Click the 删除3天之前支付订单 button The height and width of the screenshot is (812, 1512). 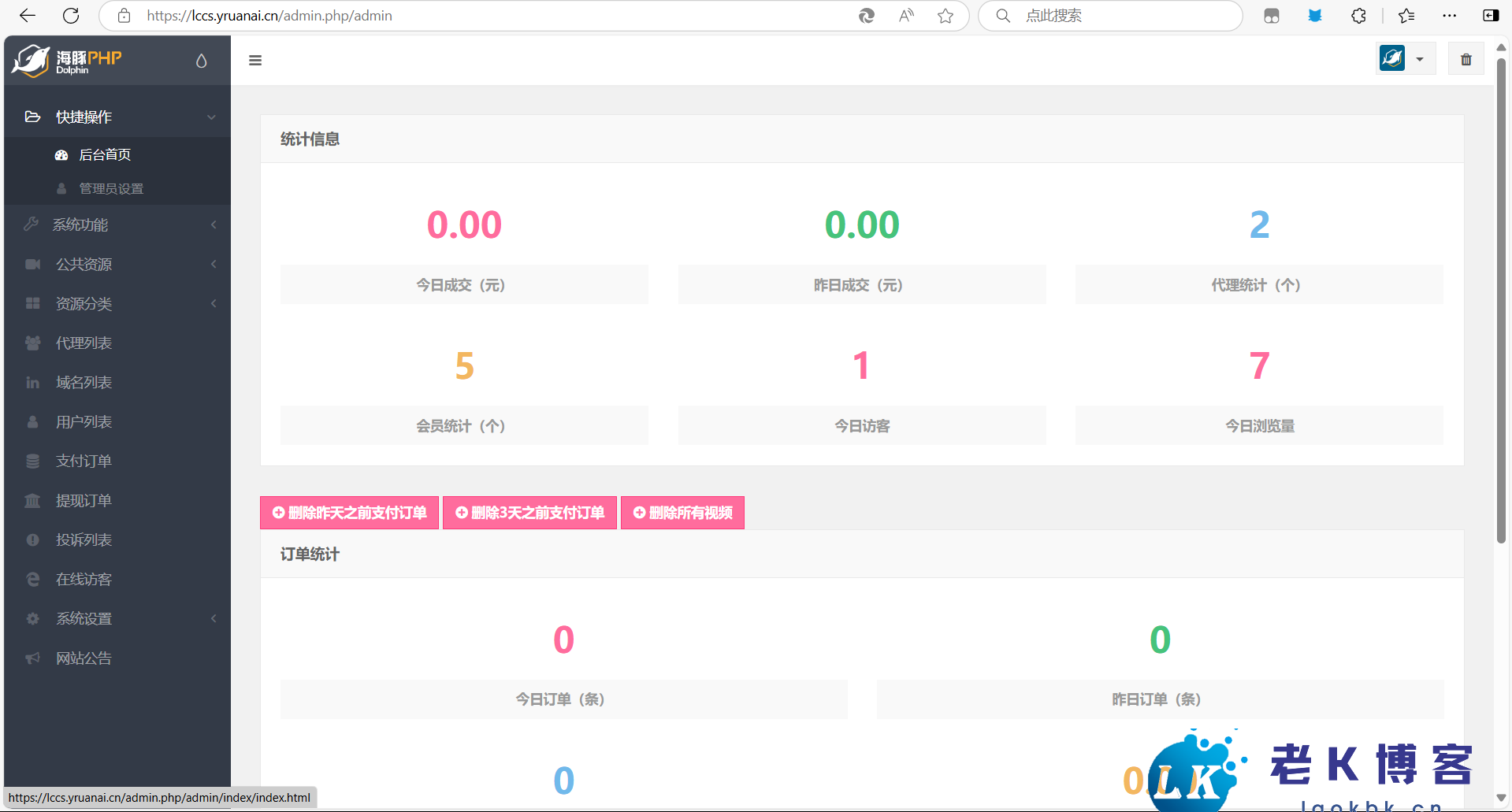(529, 514)
